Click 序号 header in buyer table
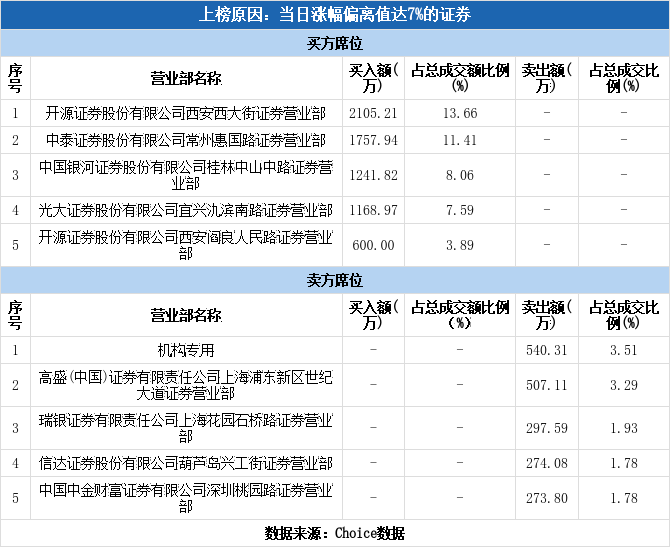 click(x=15, y=78)
